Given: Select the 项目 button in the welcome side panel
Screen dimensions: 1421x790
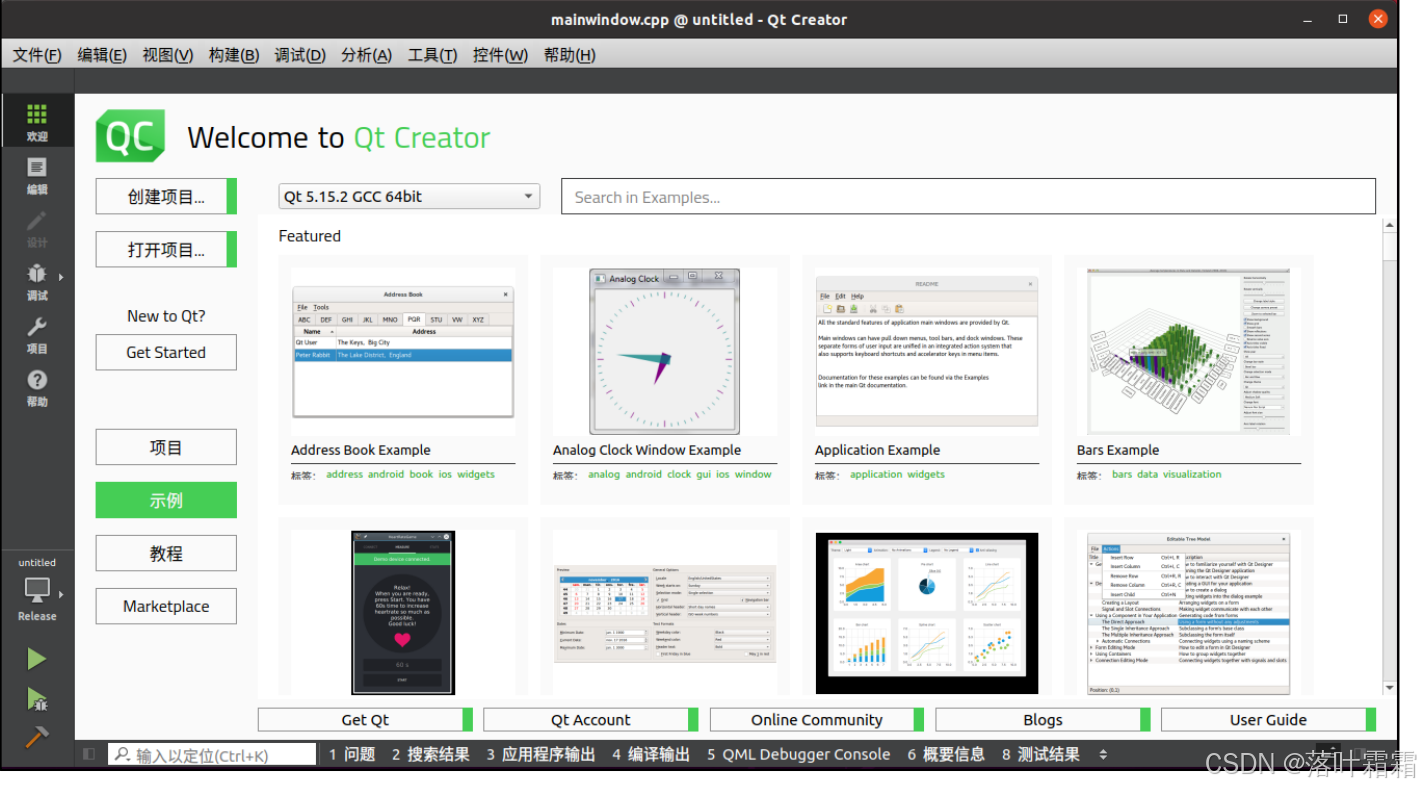Looking at the screenshot, I should pos(166,447).
